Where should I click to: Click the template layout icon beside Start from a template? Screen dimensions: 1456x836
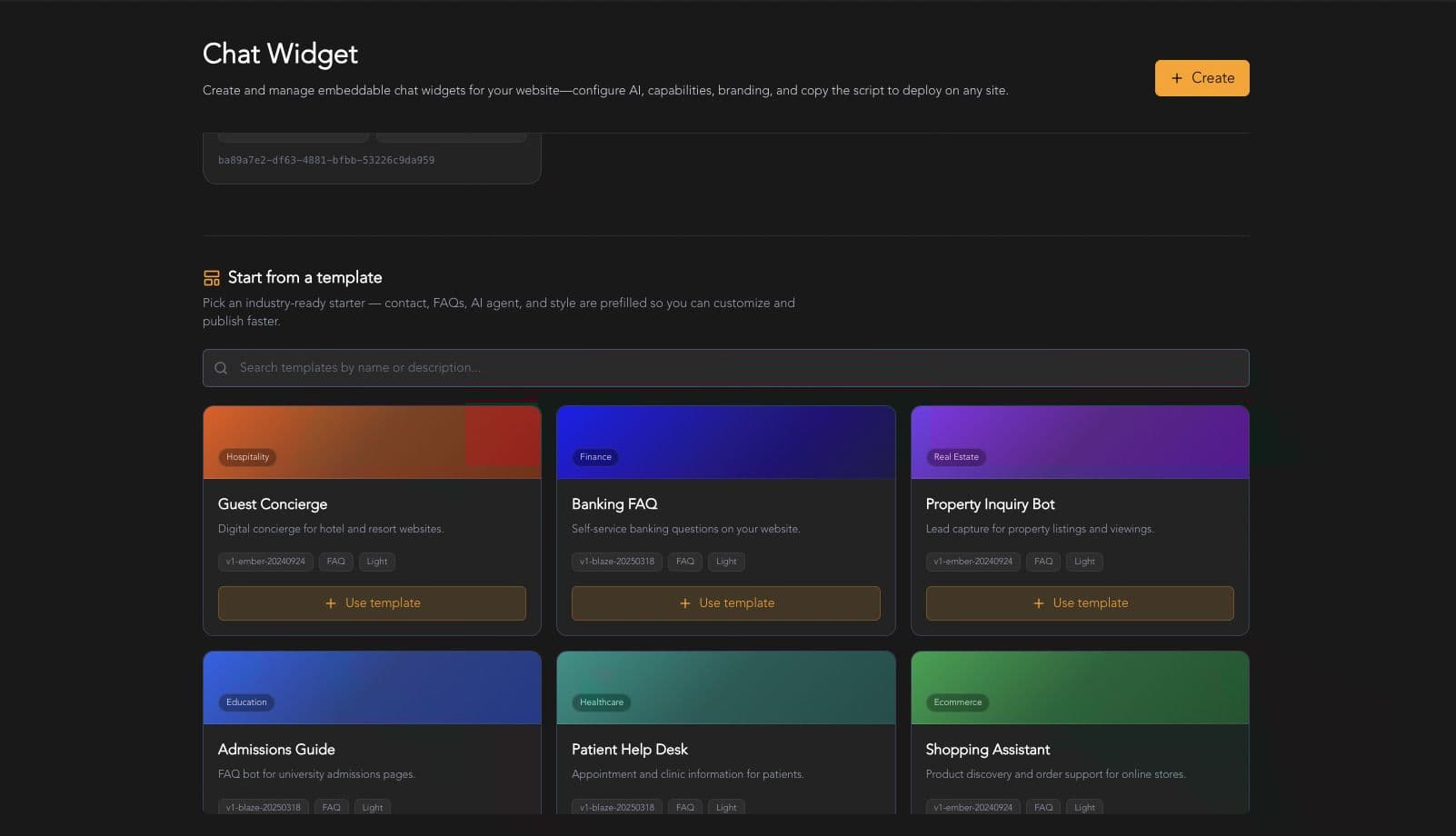point(212,278)
